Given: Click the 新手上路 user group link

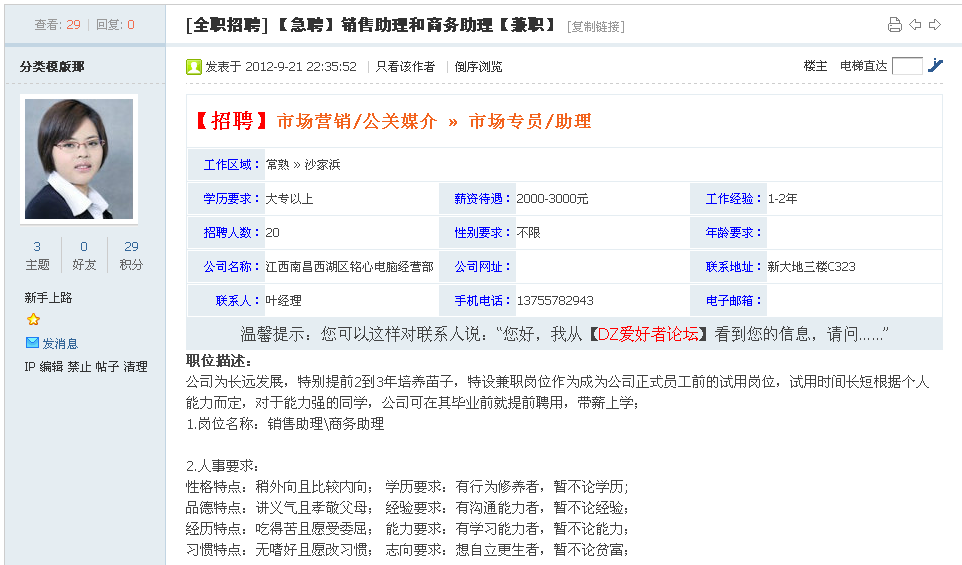Looking at the screenshot, I should coord(48,298).
